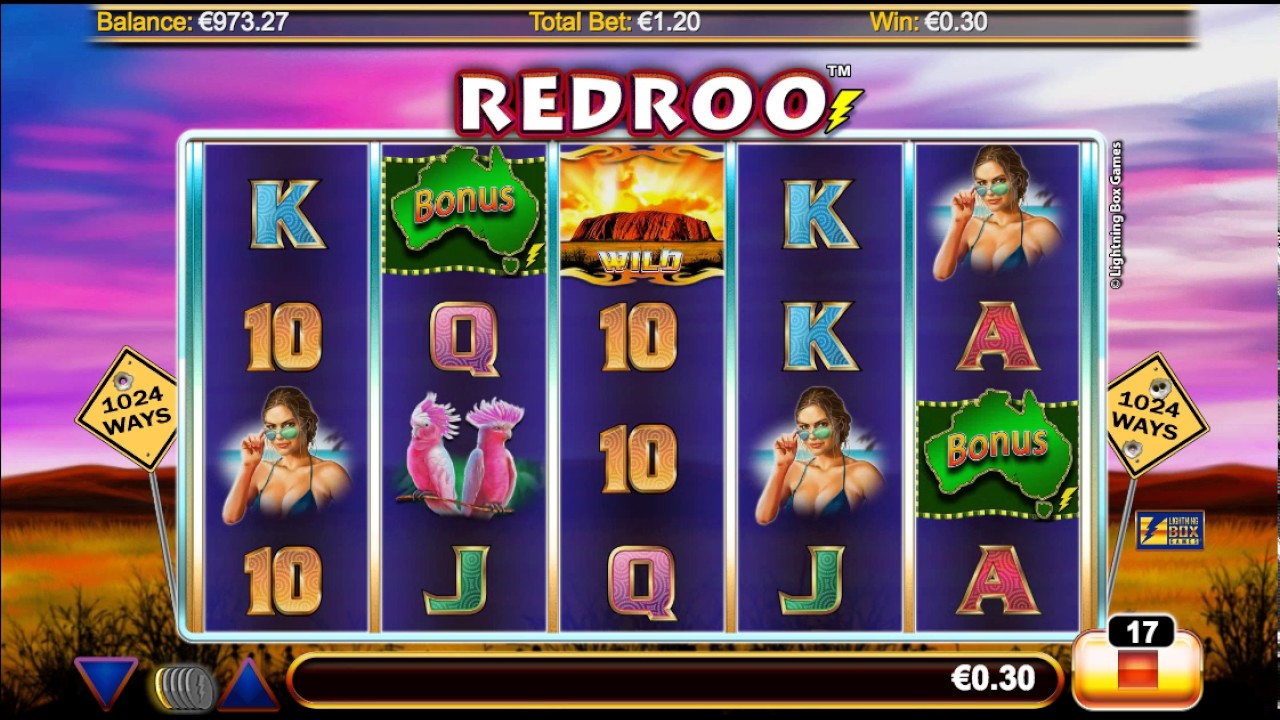Click the right 1024 Ways road sign
The height and width of the screenshot is (720, 1280).
[1157, 415]
